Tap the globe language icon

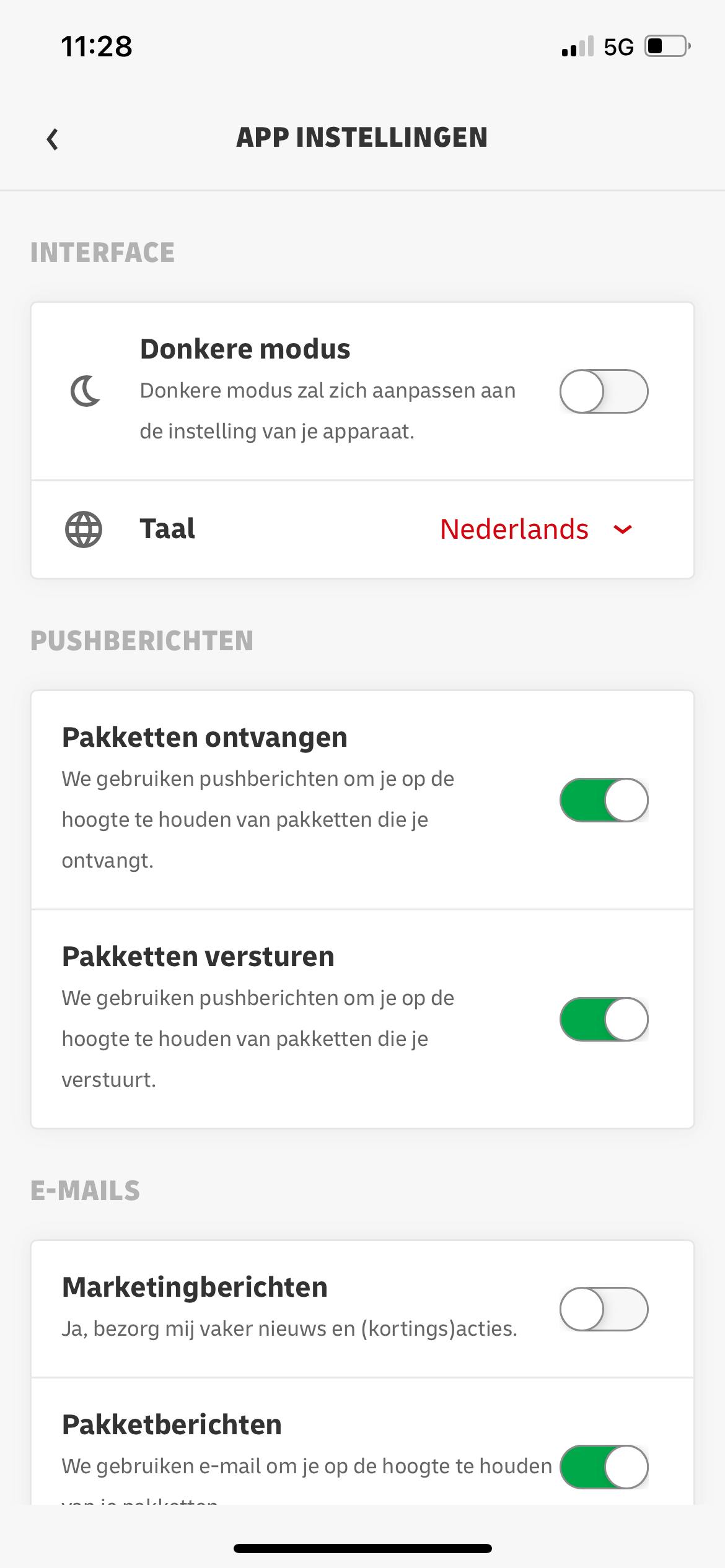[x=84, y=529]
